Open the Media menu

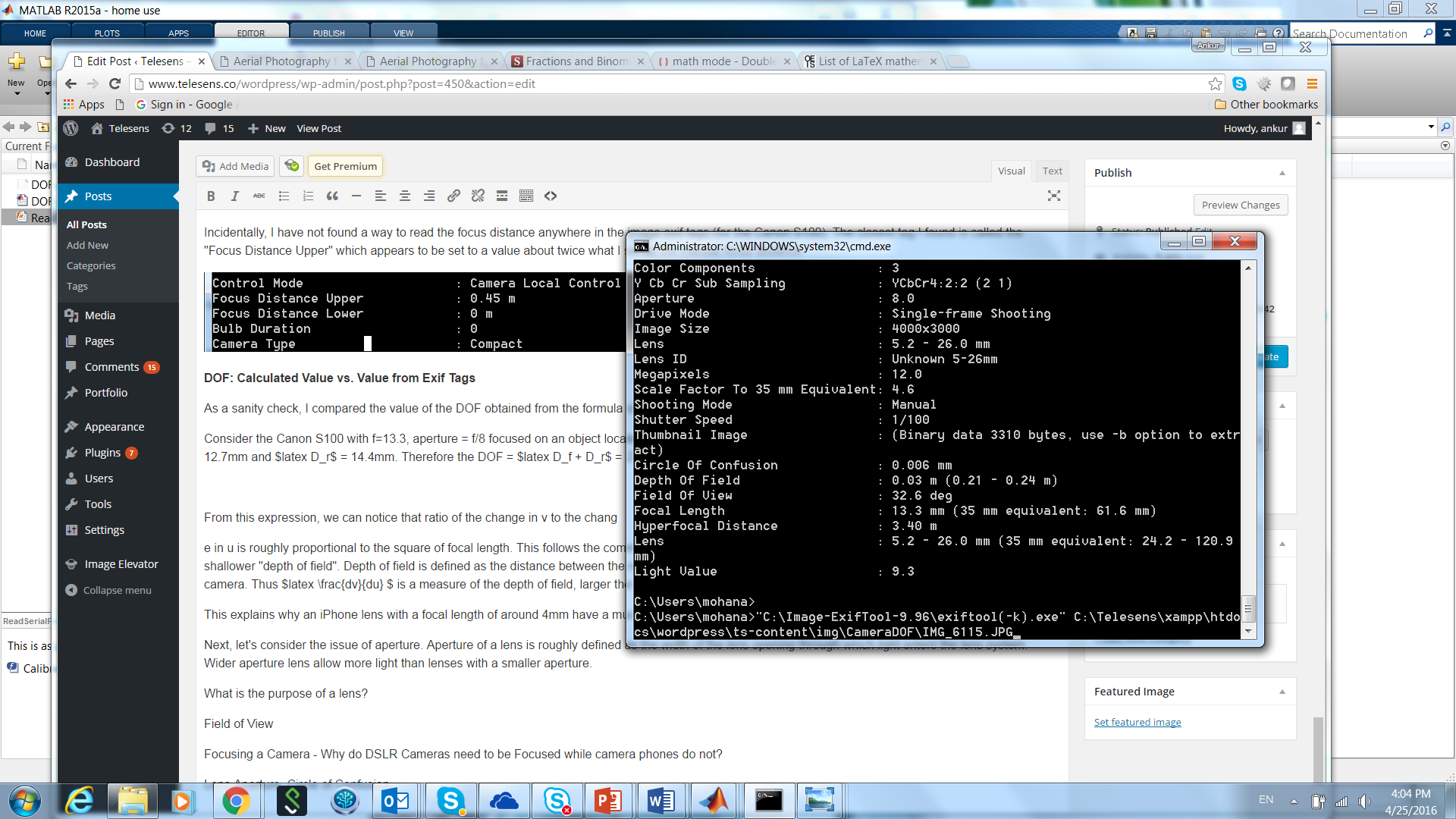[100, 315]
